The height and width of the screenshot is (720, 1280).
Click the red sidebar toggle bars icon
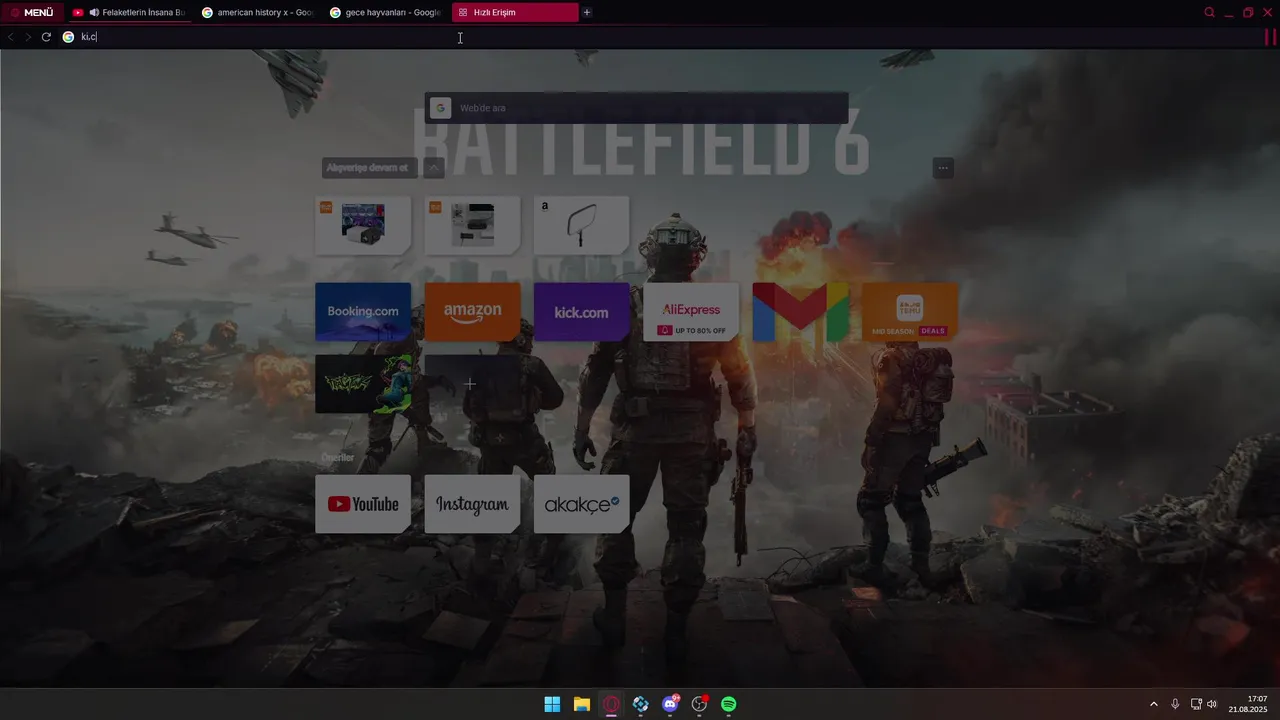pyautogui.click(x=1271, y=37)
